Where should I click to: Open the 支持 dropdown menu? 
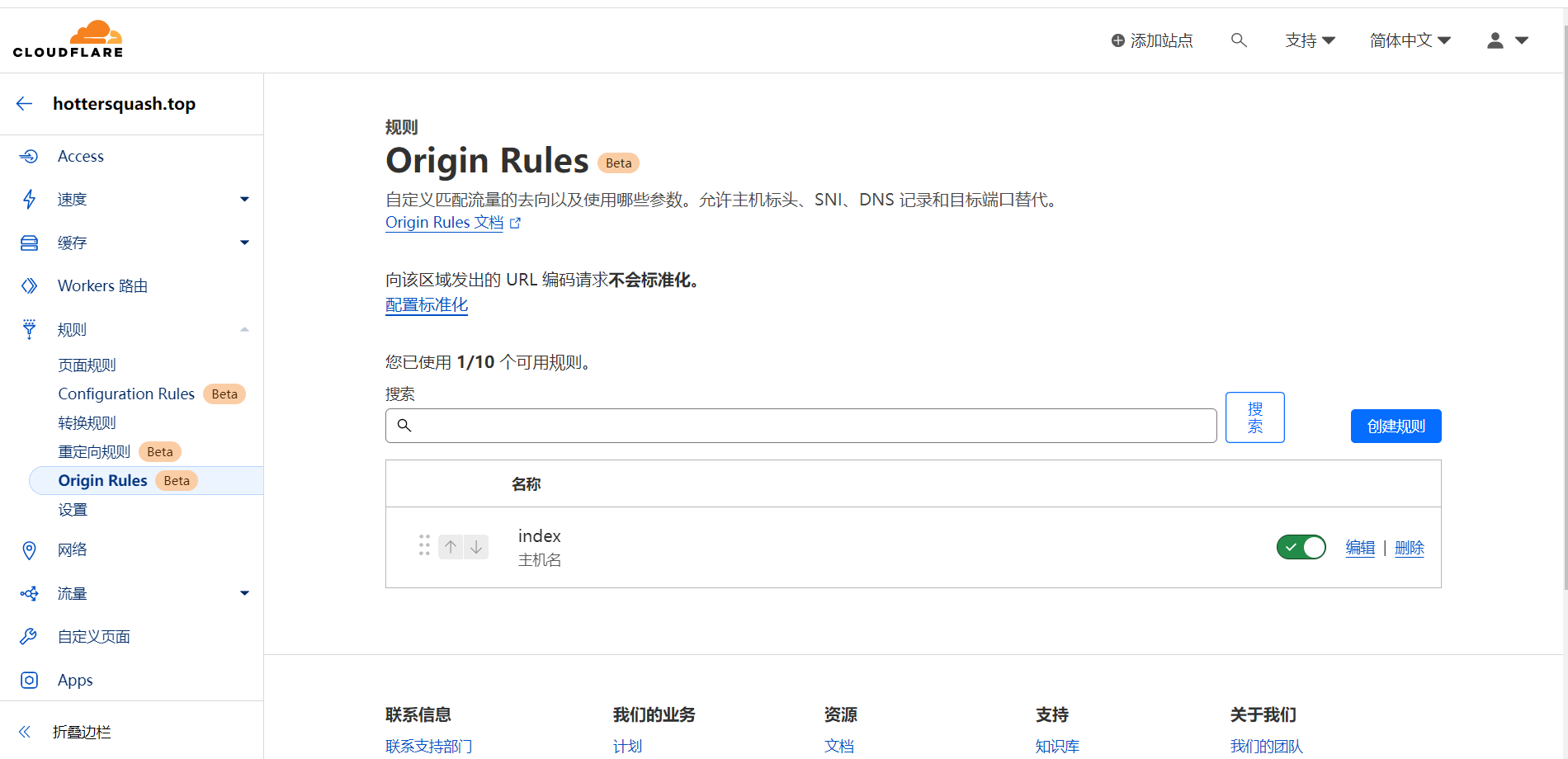[x=1310, y=40]
